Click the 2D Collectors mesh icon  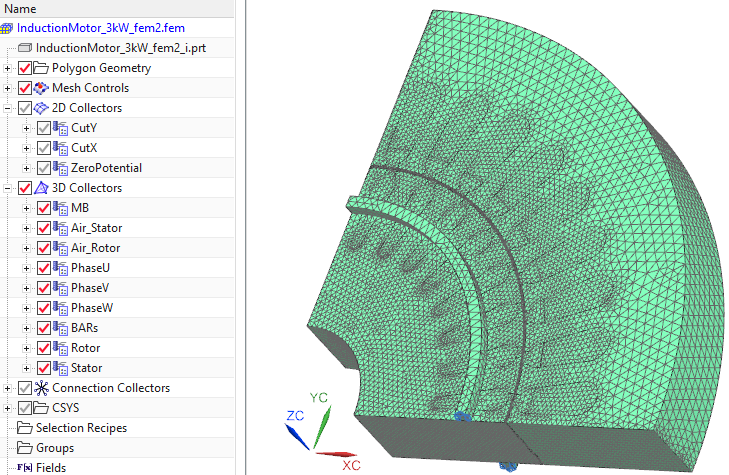(41, 108)
